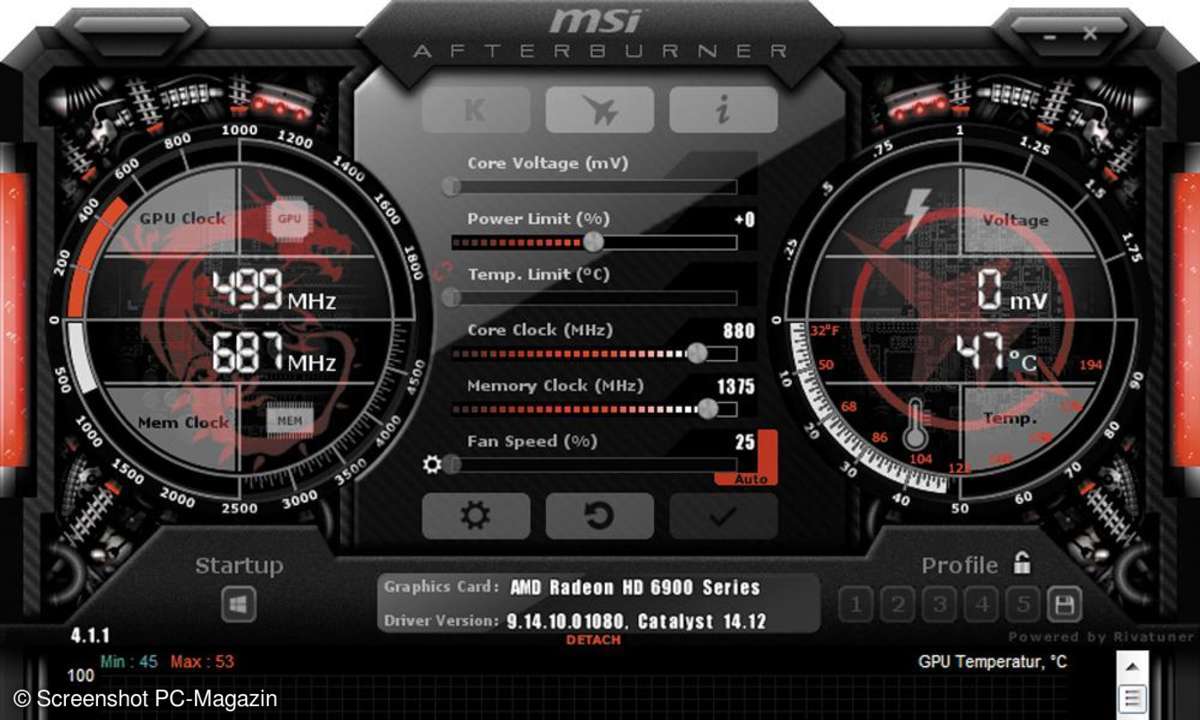
Task: Click the GPU chip icon
Action: click(290, 218)
